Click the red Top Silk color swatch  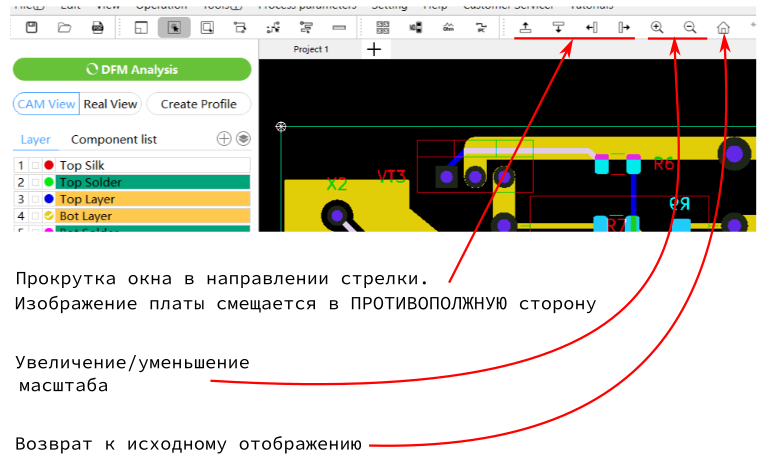[x=48, y=165]
